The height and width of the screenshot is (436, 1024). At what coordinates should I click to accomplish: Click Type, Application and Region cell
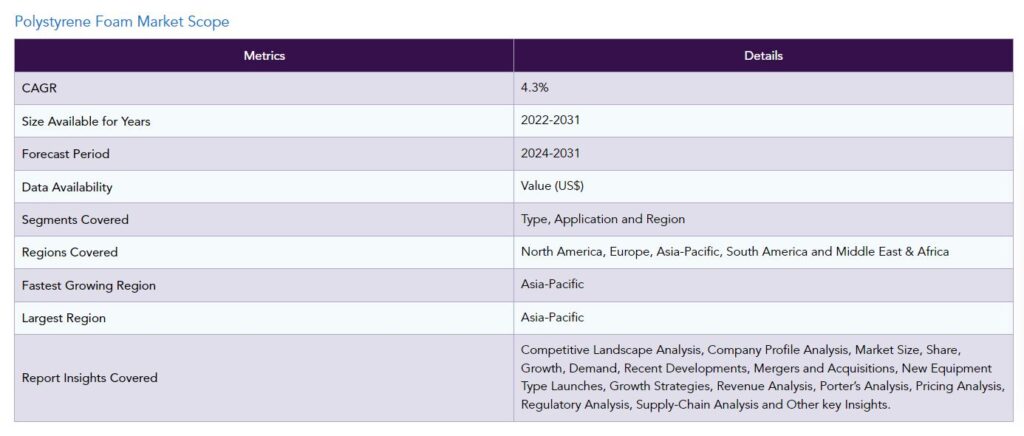pyautogui.click(x=763, y=219)
